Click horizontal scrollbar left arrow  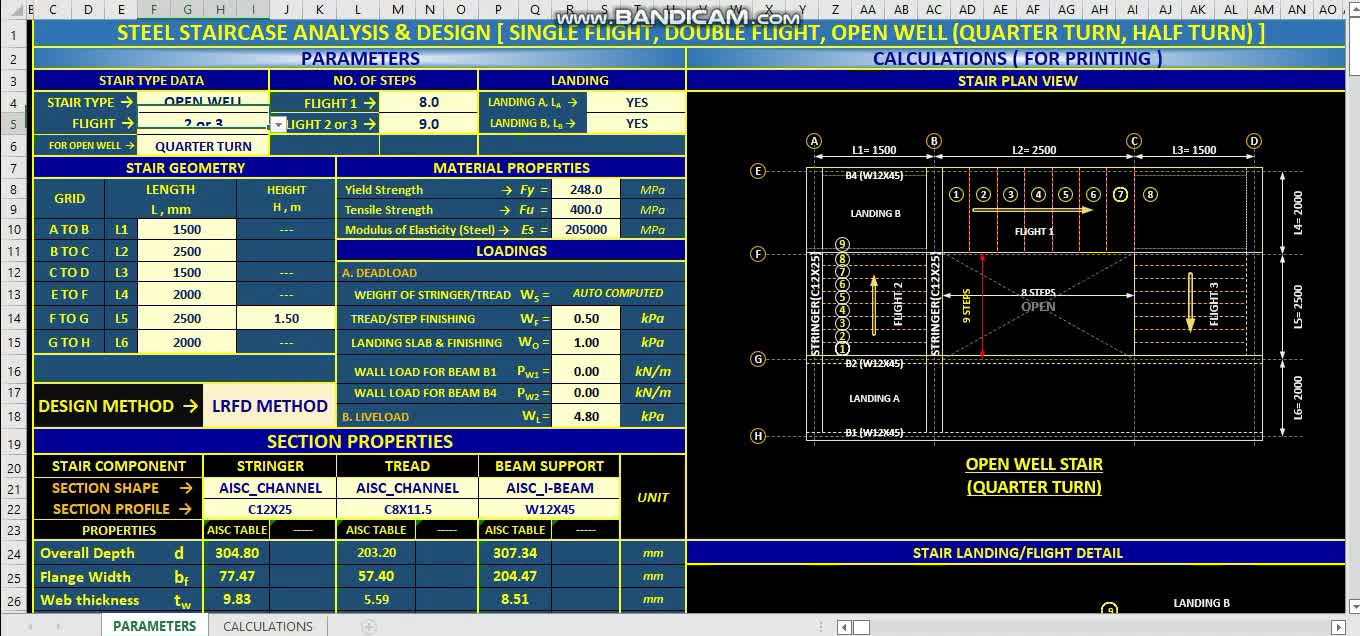[843, 627]
